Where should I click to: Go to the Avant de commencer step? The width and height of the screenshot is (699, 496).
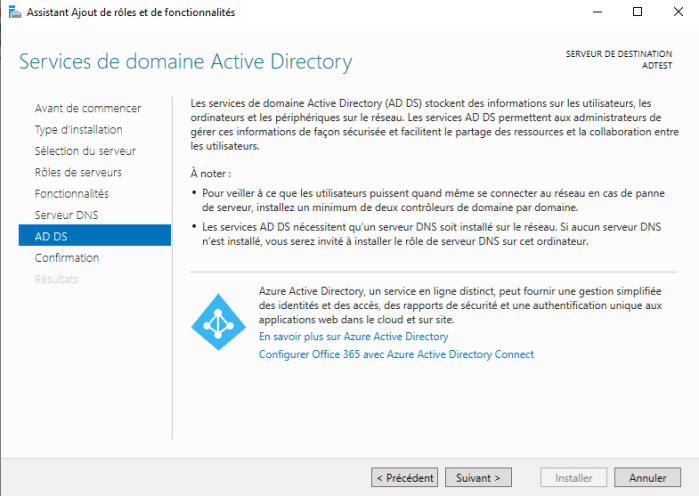[x=88, y=108]
